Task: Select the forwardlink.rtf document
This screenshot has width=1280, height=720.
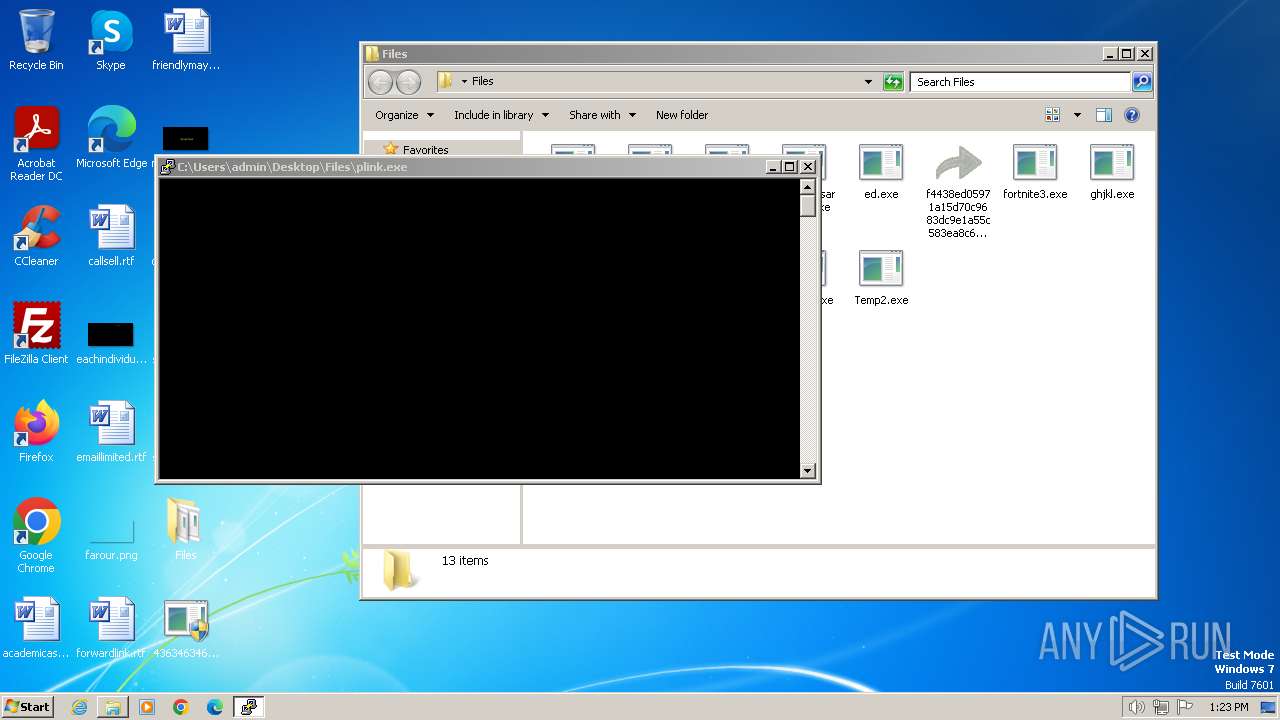Action: 111,628
